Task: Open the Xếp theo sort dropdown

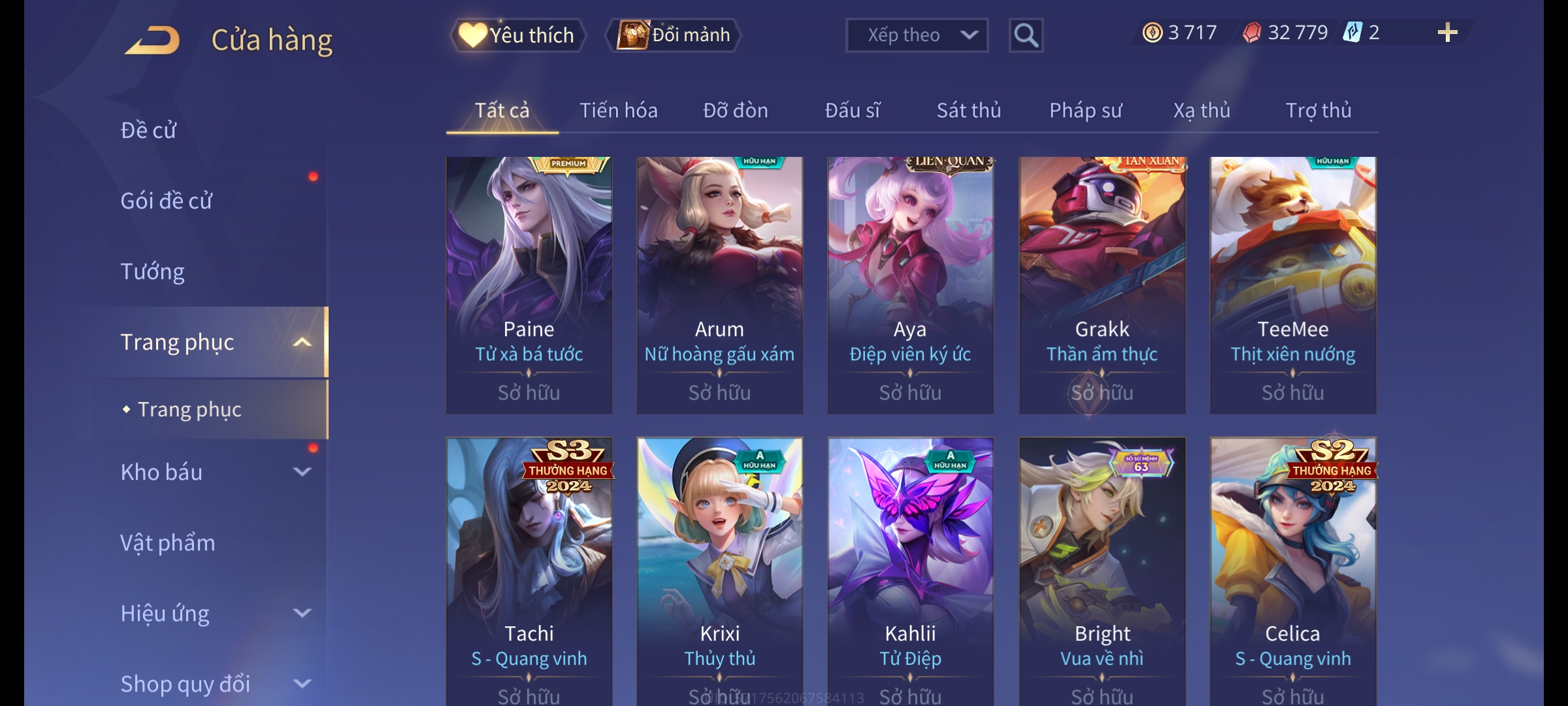Action: click(x=917, y=35)
